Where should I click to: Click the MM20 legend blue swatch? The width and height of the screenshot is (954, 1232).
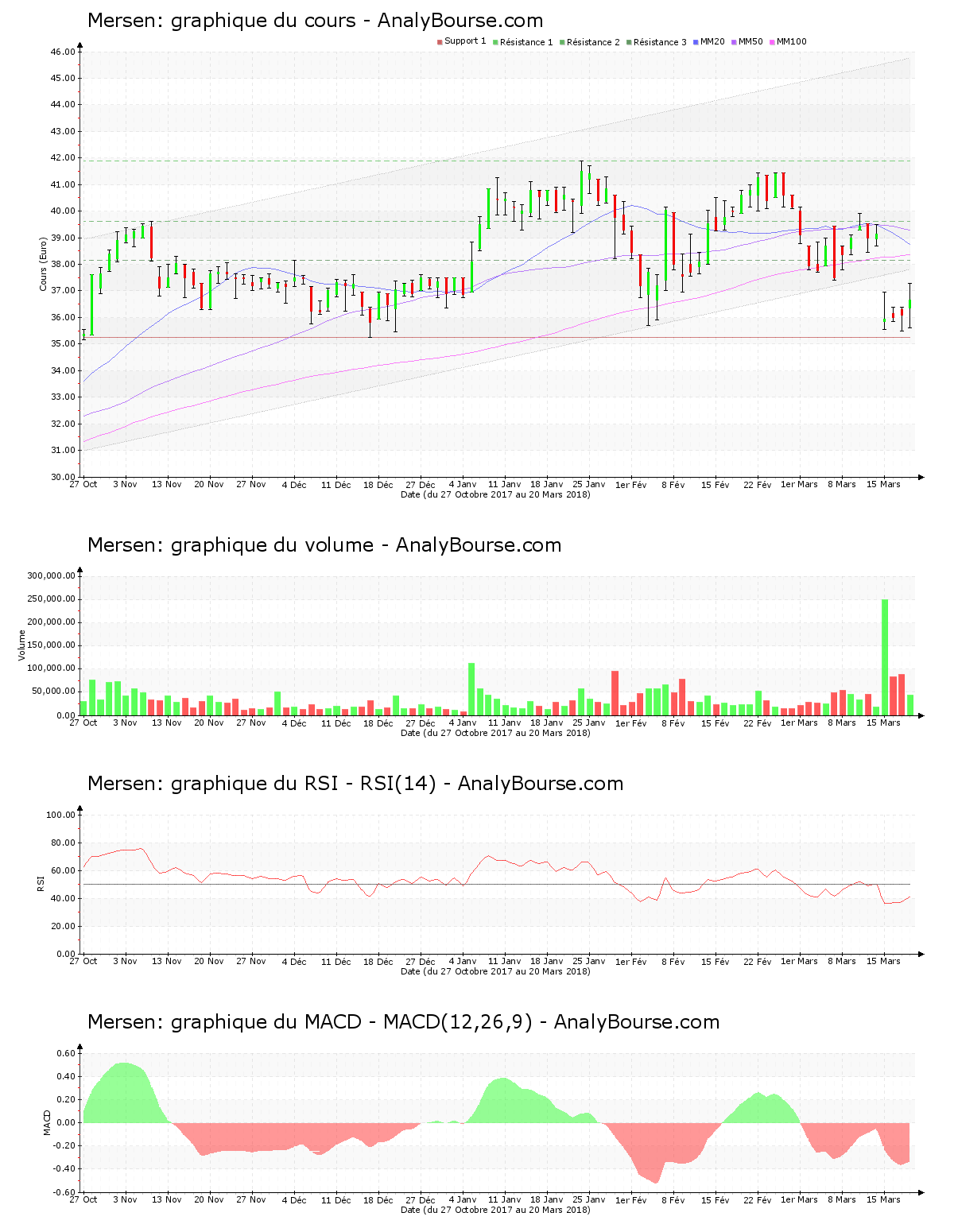coord(696,42)
